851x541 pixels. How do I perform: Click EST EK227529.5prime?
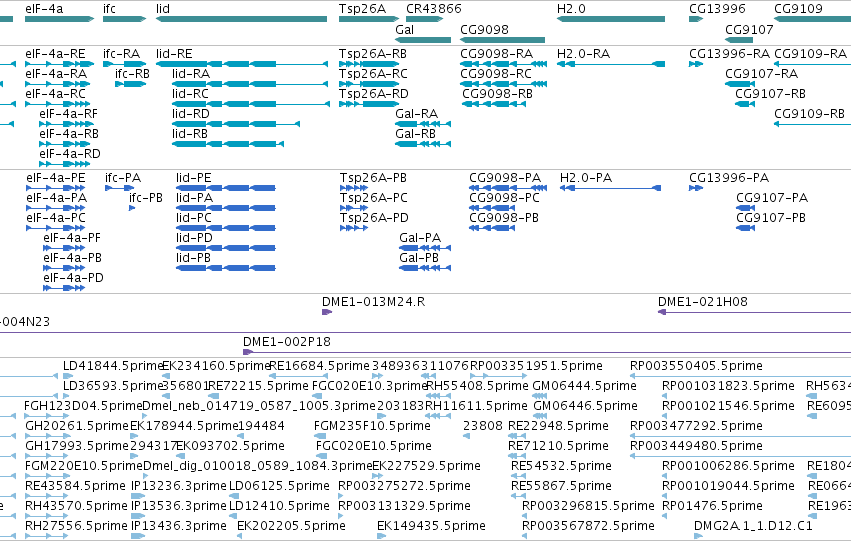click(x=426, y=466)
